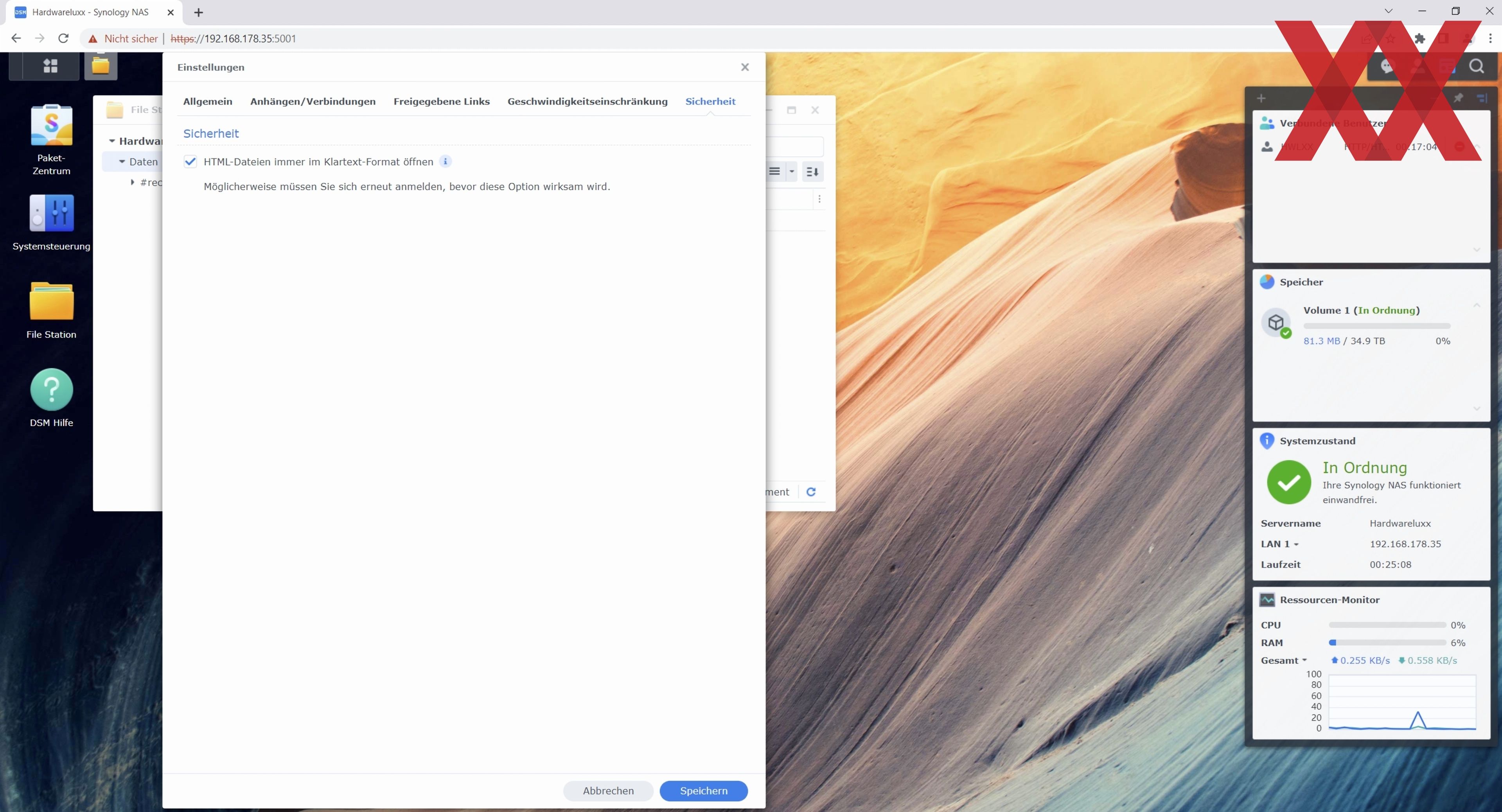Click the Abbrechen button
This screenshot has height=812, width=1502.
point(608,790)
